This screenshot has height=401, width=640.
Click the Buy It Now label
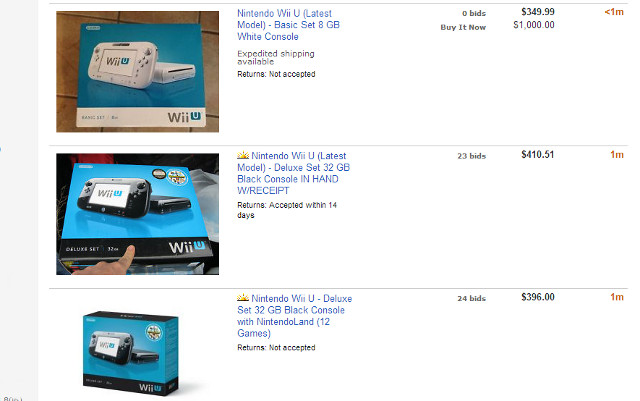click(x=463, y=27)
